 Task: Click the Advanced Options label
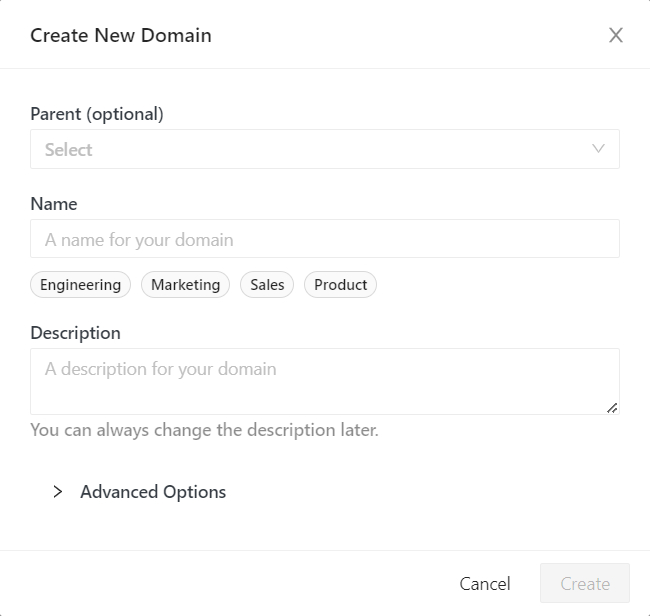(153, 492)
